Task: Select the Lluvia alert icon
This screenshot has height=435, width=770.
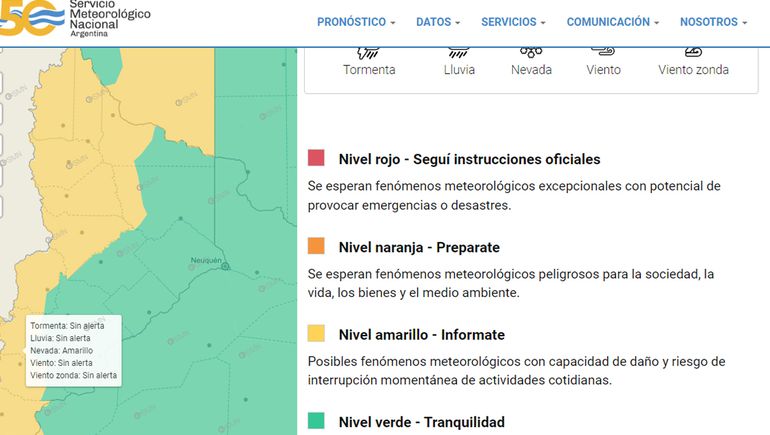Action: click(x=459, y=53)
